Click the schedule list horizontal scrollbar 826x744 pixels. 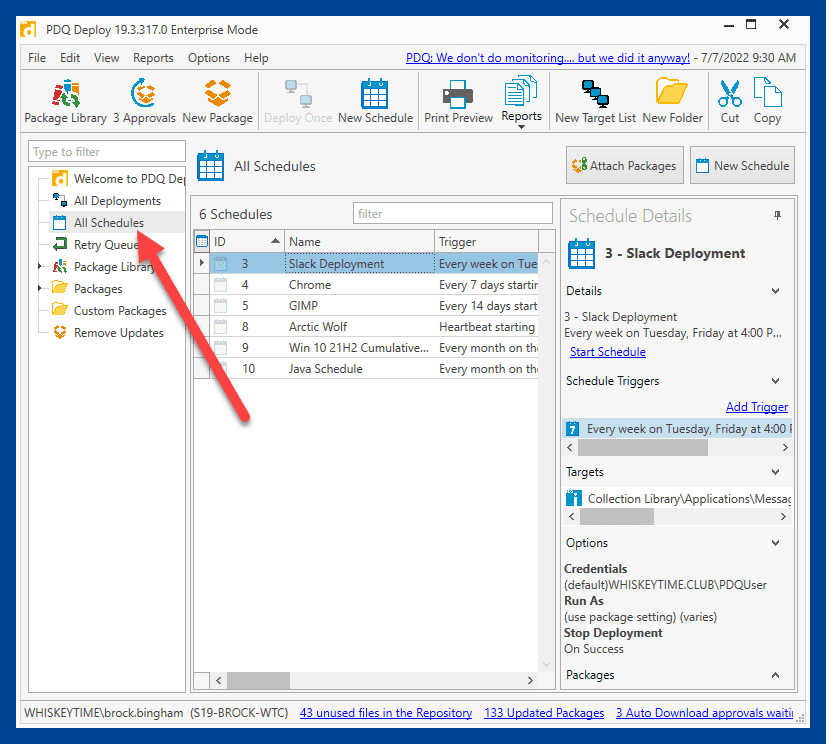[374, 680]
